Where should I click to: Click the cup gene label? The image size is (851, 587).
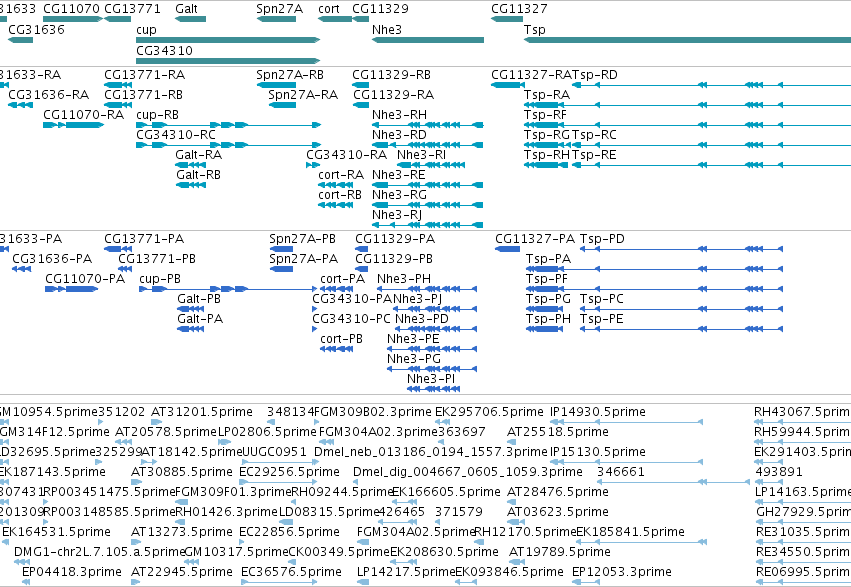click(x=146, y=30)
